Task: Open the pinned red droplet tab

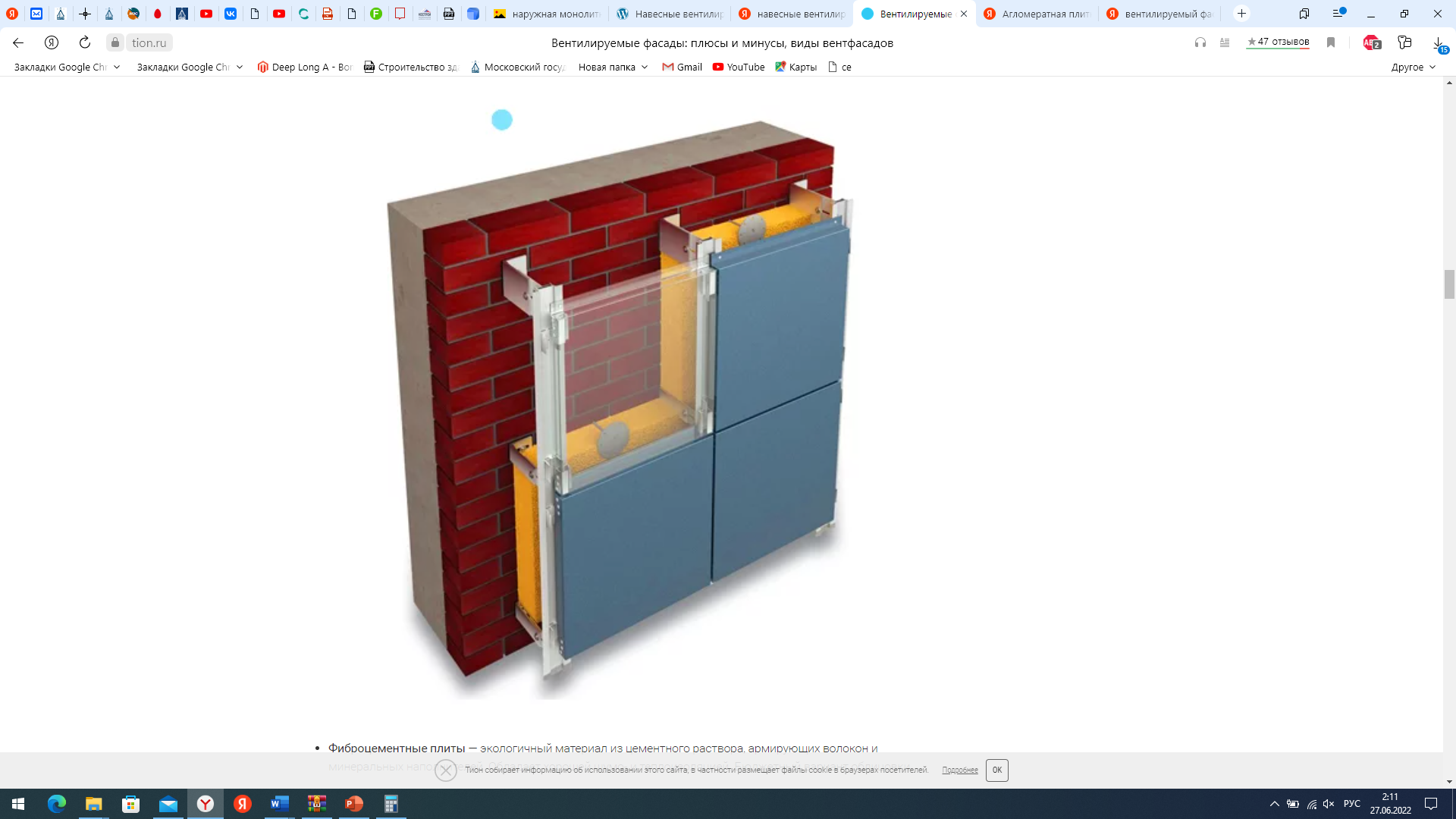Action: (x=158, y=14)
